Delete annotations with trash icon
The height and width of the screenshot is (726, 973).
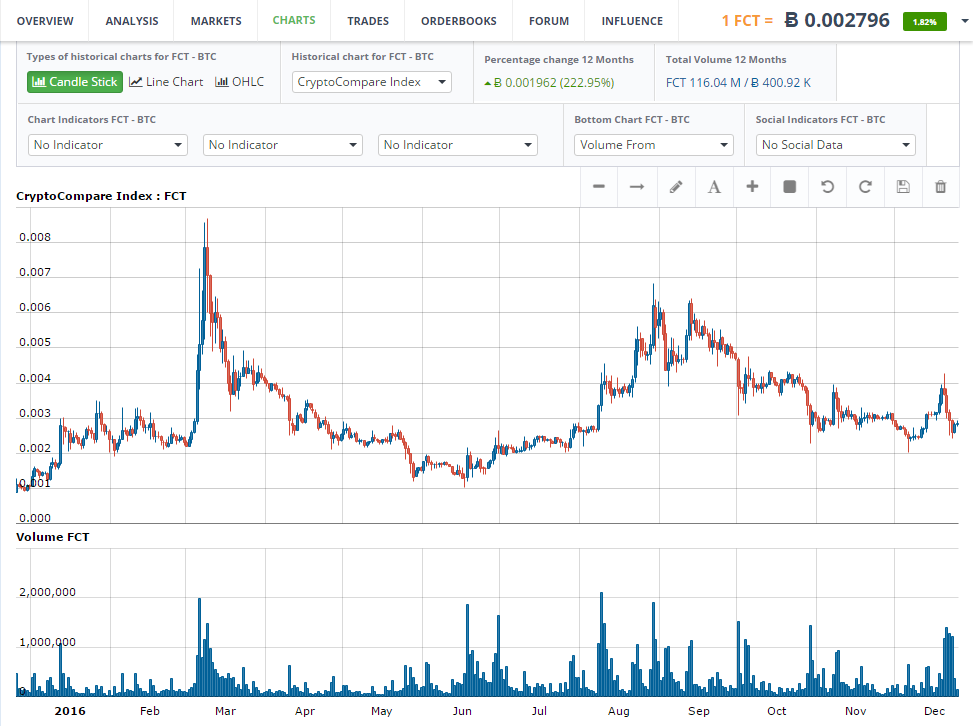pos(941,187)
